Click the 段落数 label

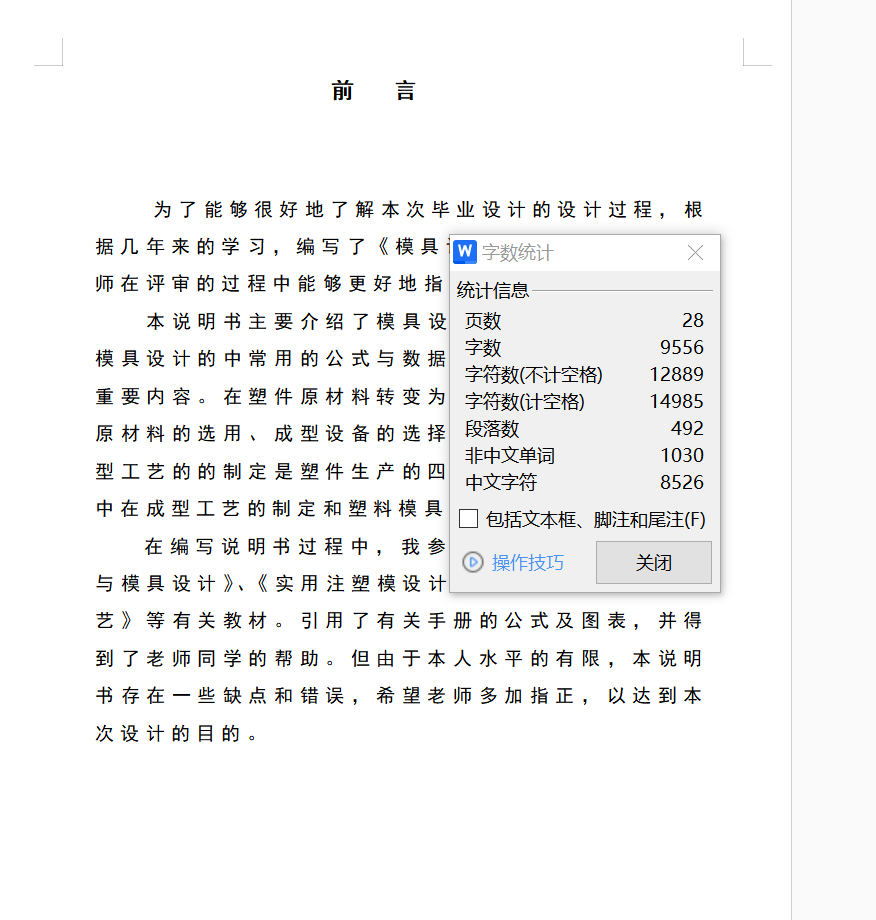(492, 429)
